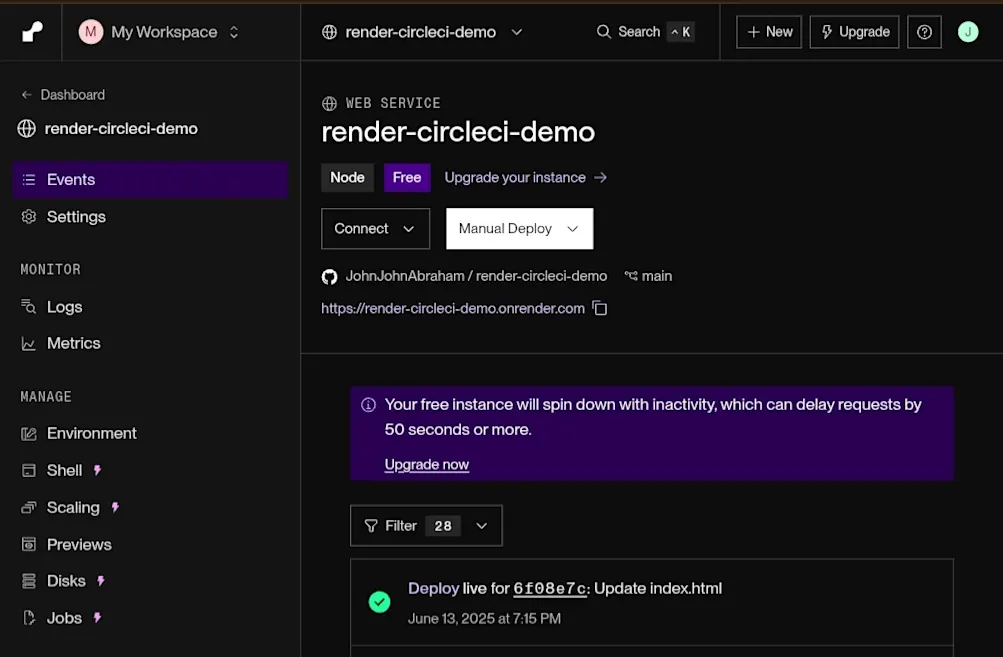Open commit 6f08e7c details
This screenshot has width=1003, height=657.
pyautogui.click(x=549, y=588)
